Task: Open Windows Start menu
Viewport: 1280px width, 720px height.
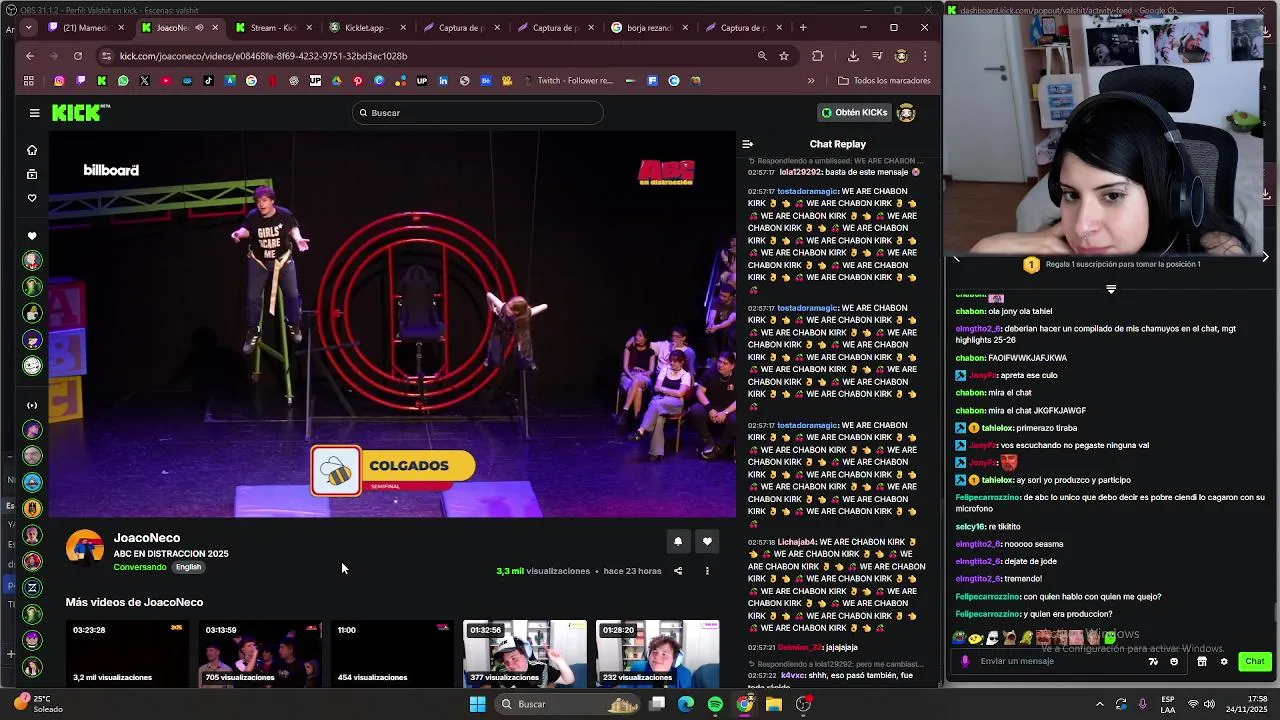Action: click(478, 704)
